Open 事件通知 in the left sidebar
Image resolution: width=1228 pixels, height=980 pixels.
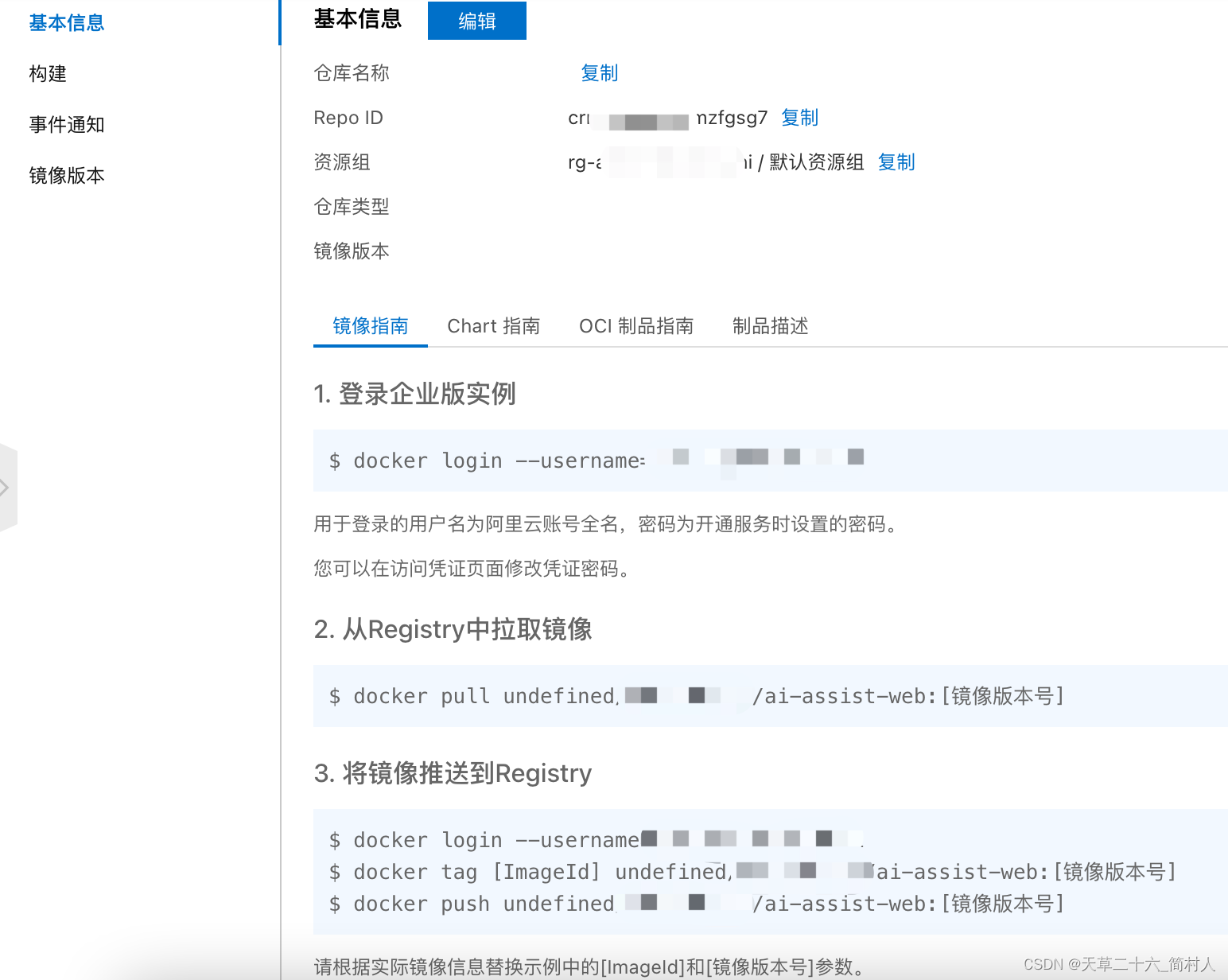67,125
